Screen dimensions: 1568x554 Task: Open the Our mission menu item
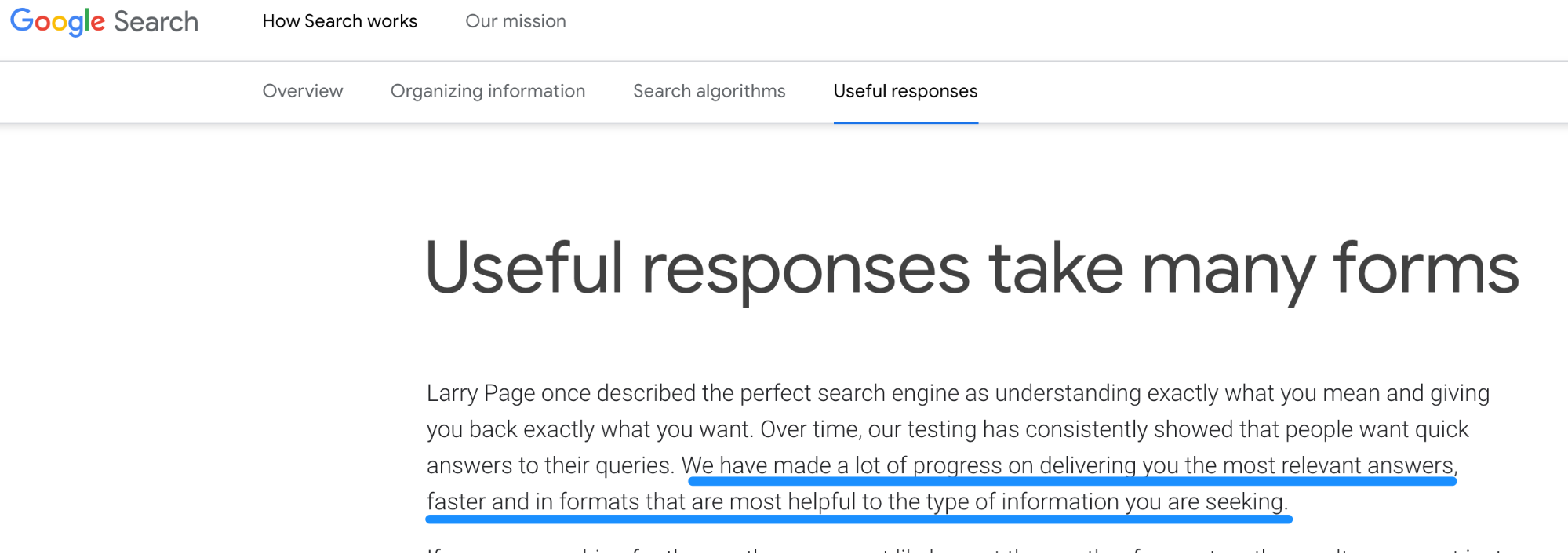pyautogui.click(x=515, y=21)
